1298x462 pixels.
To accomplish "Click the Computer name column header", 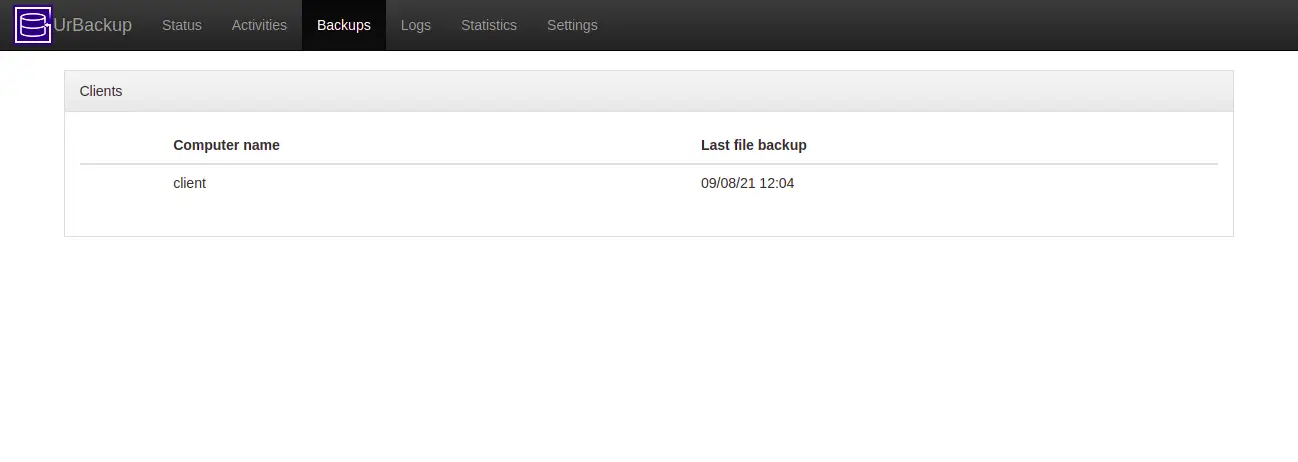I will coord(226,145).
